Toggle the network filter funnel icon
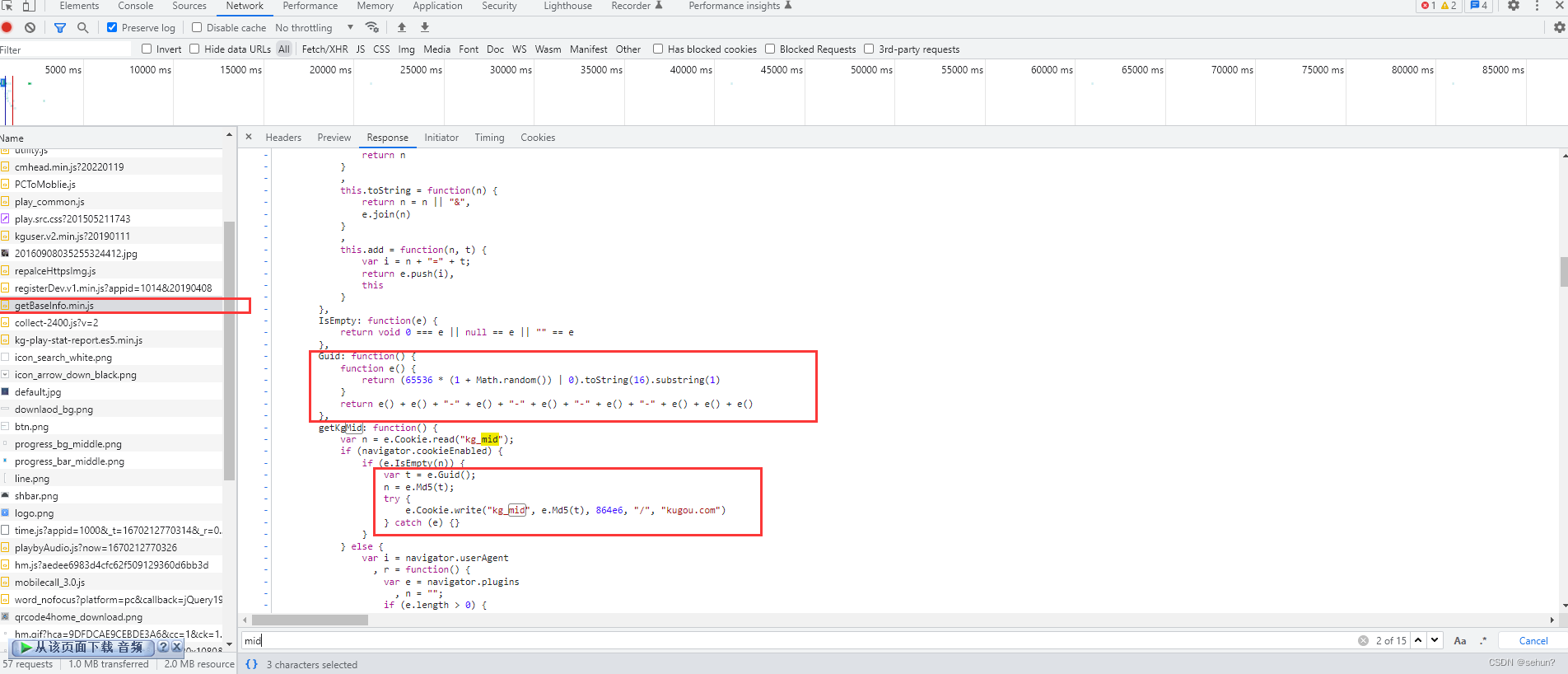 60,27
